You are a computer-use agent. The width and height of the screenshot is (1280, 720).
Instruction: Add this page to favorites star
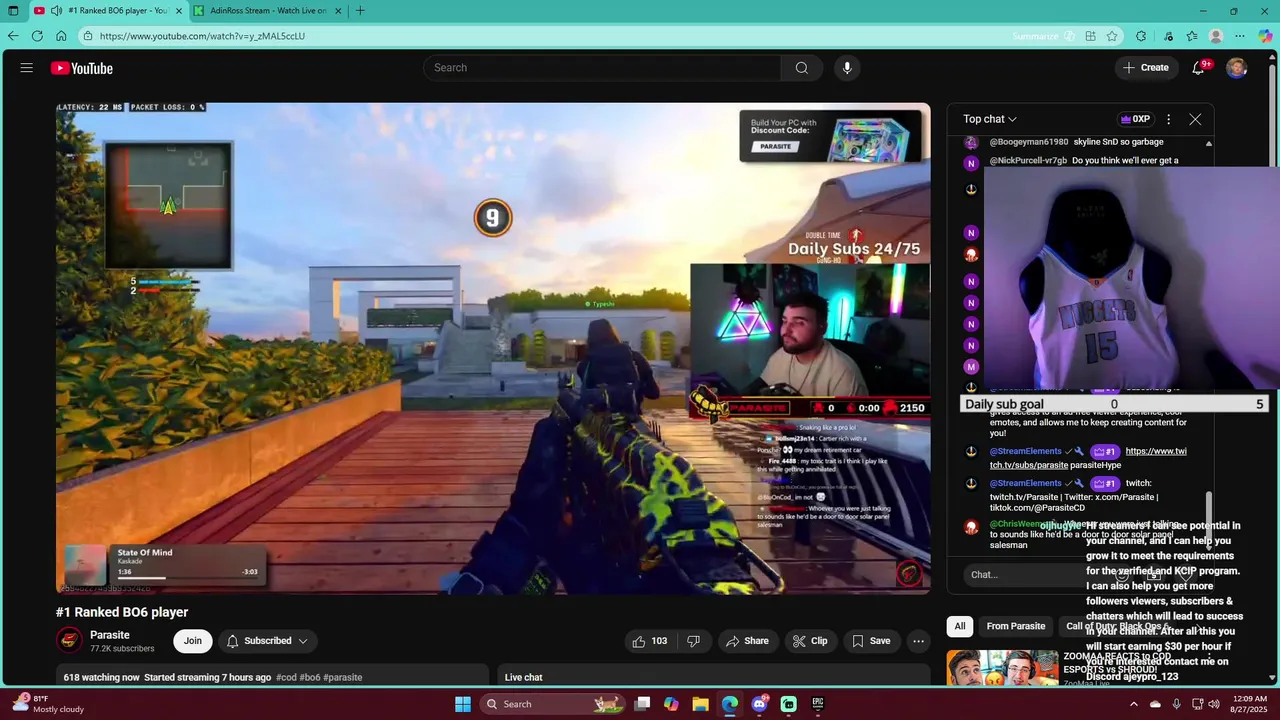click(x=1112, y=36)
